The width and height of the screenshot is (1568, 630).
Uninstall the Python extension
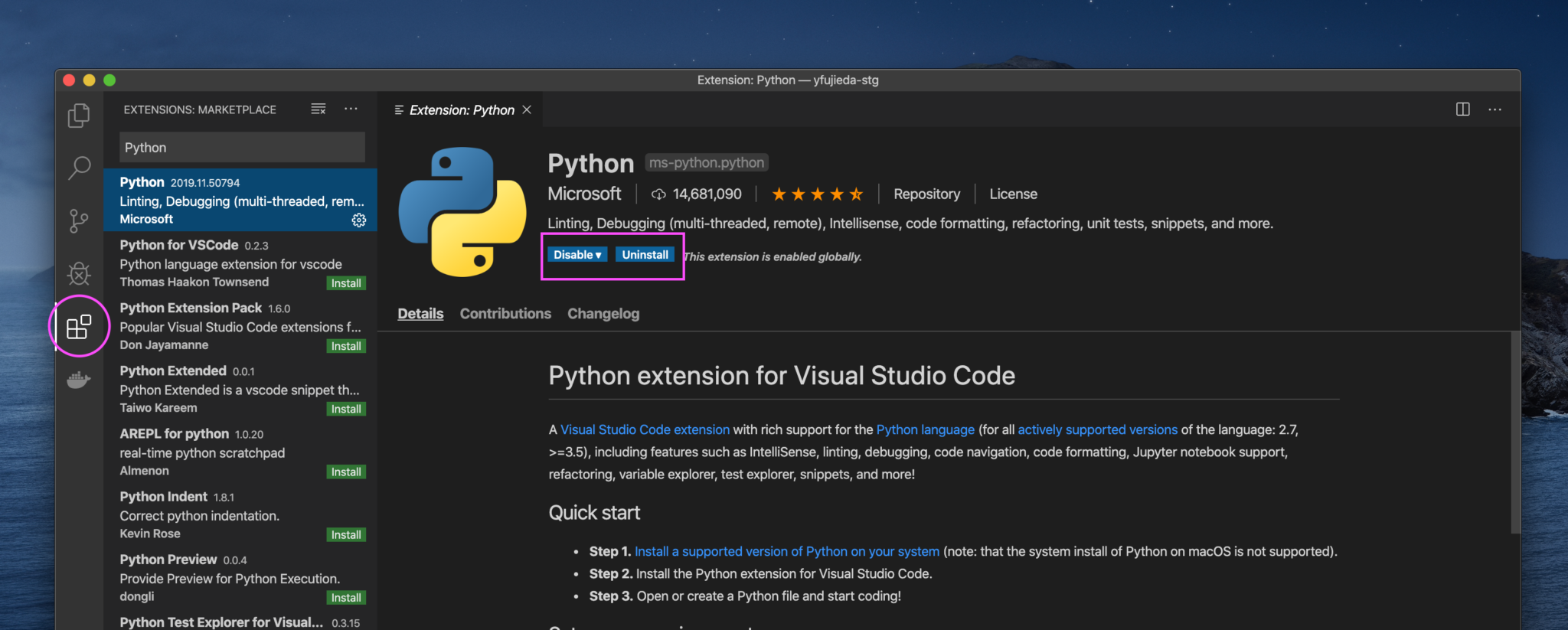[645, 255]
